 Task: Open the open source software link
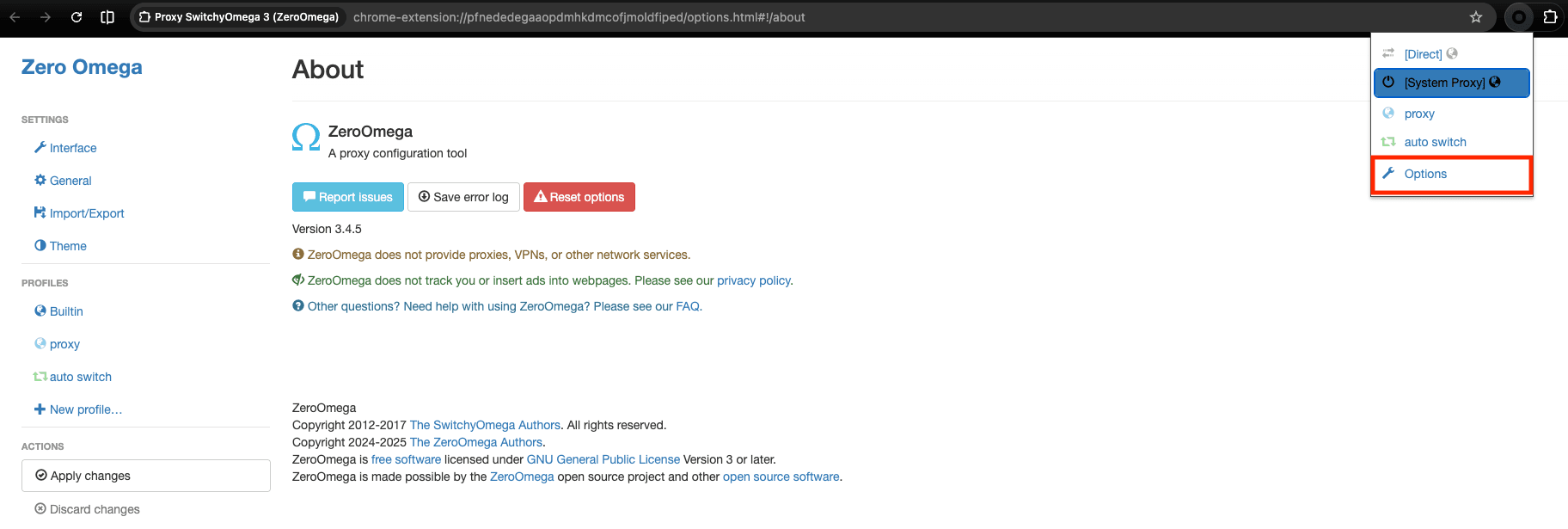click(x=781, y=477)
